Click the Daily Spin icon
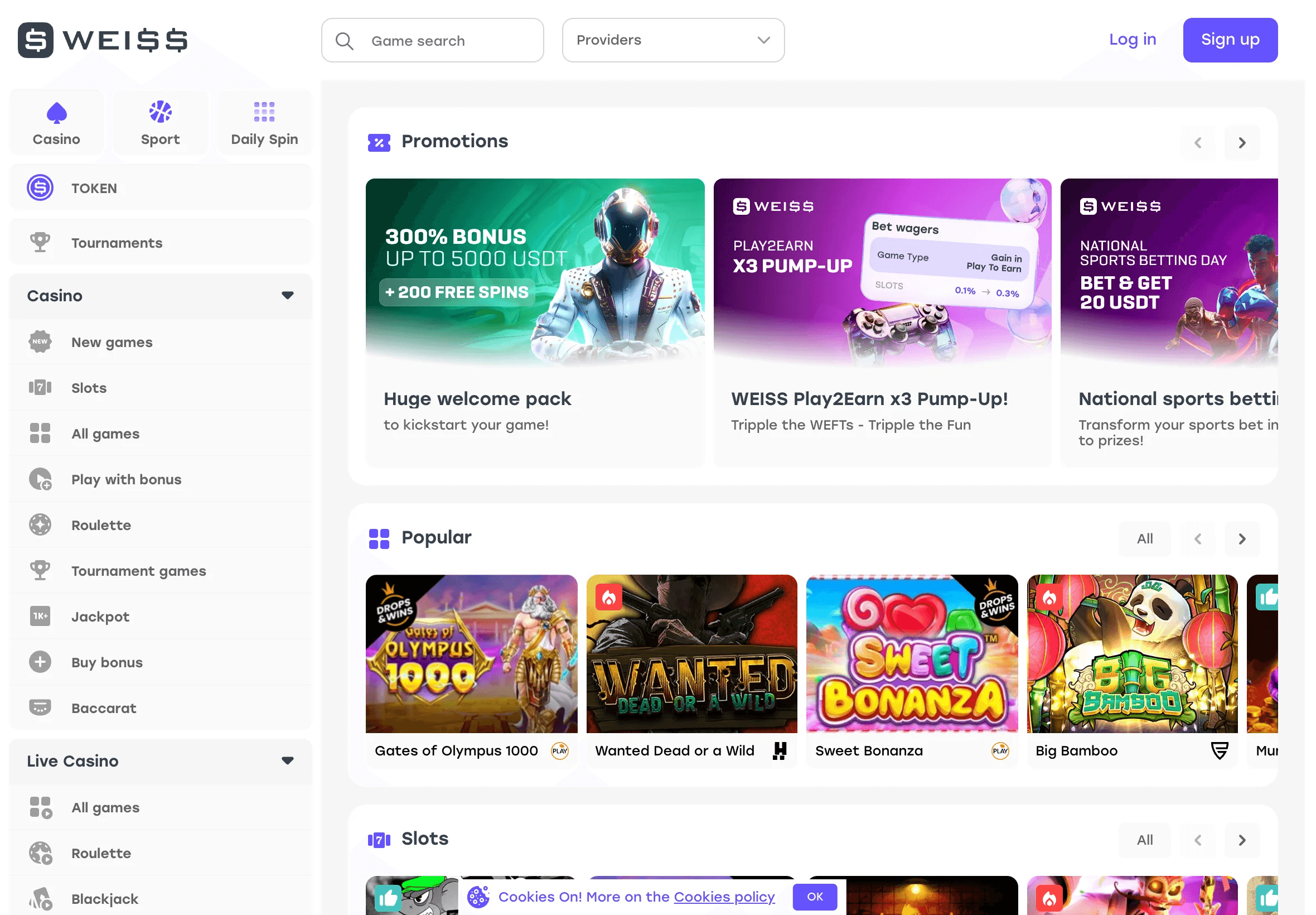 point(264,112)
